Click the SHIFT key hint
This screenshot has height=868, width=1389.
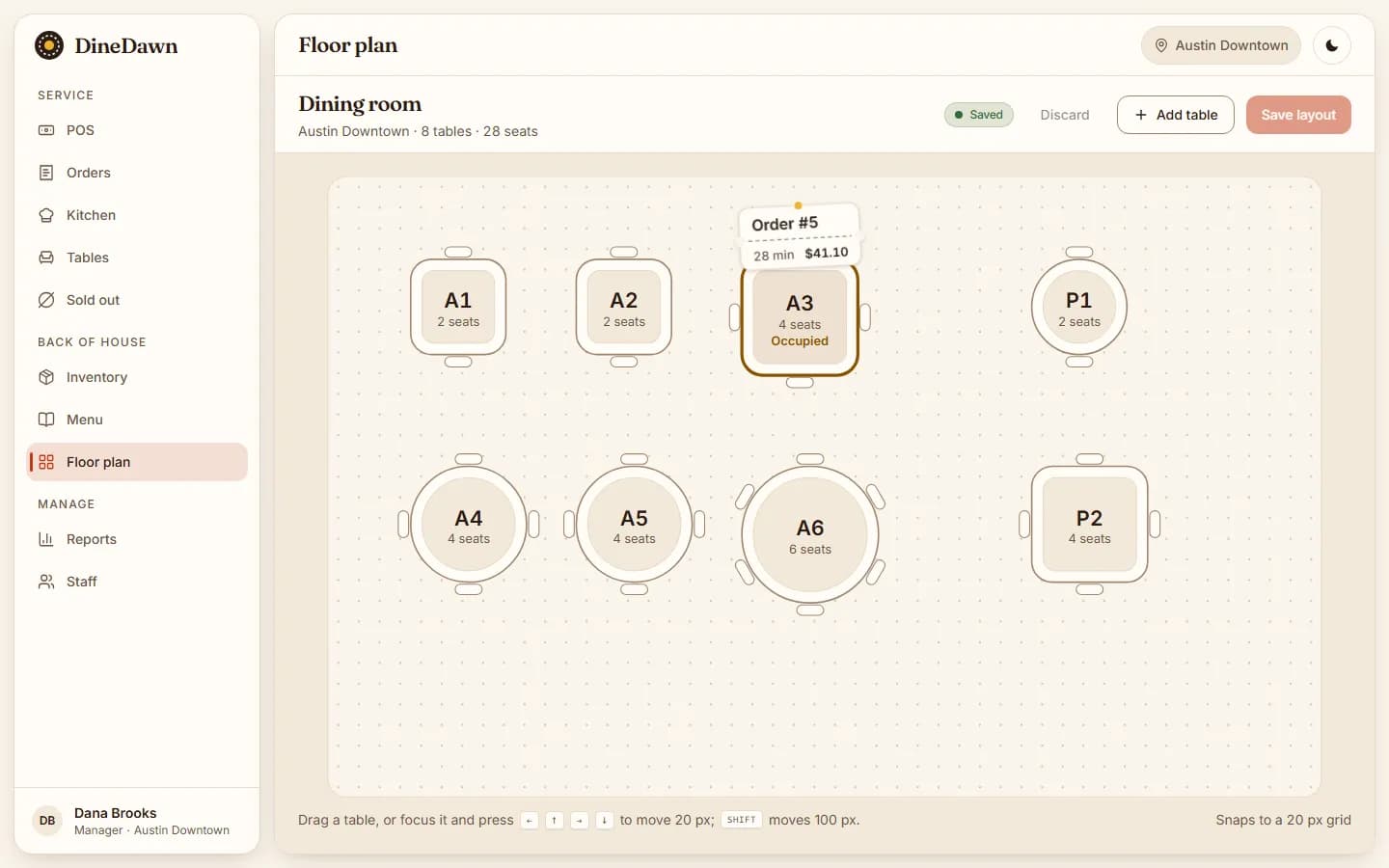coord(742,820)
